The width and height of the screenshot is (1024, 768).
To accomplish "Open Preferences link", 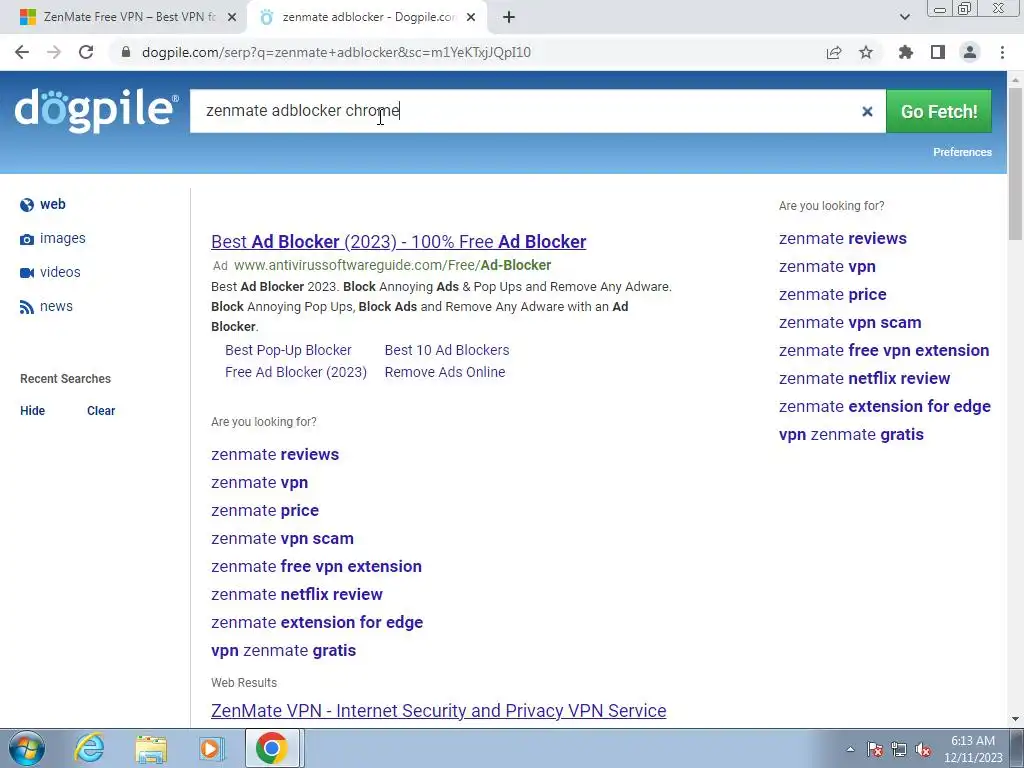I will (962, 152).
